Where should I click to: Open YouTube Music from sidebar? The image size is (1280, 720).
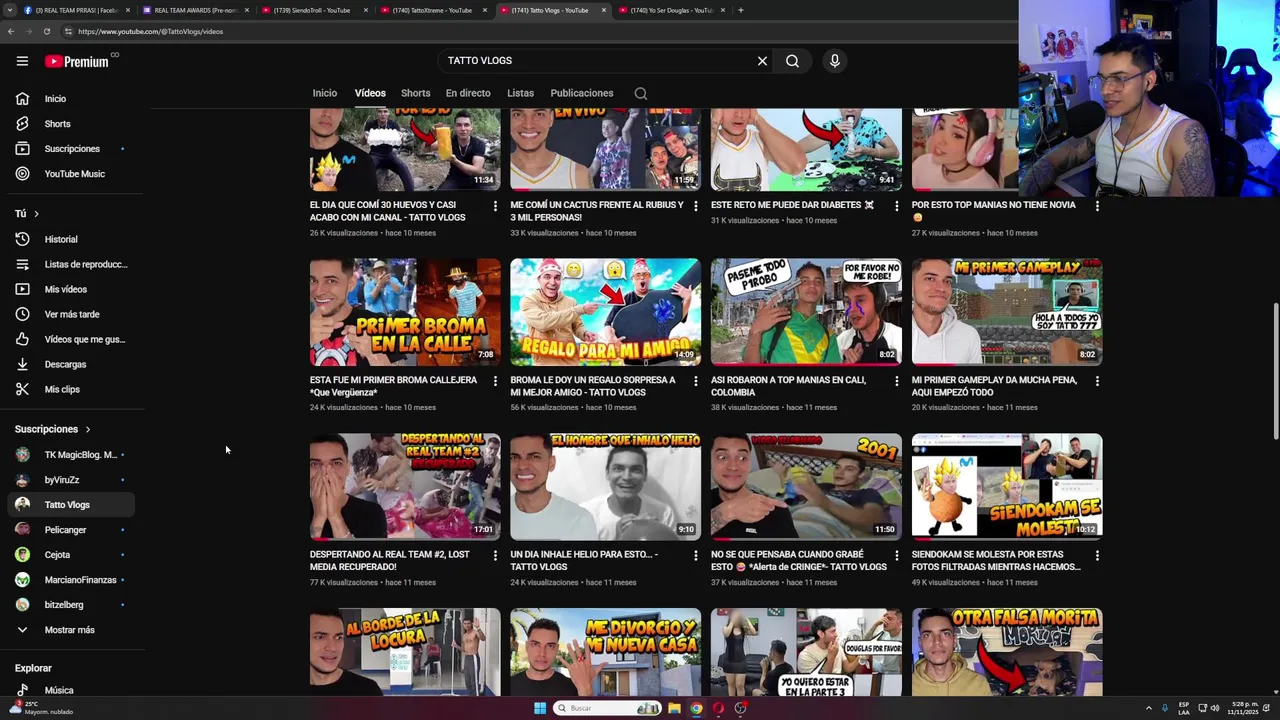[69, 174]
